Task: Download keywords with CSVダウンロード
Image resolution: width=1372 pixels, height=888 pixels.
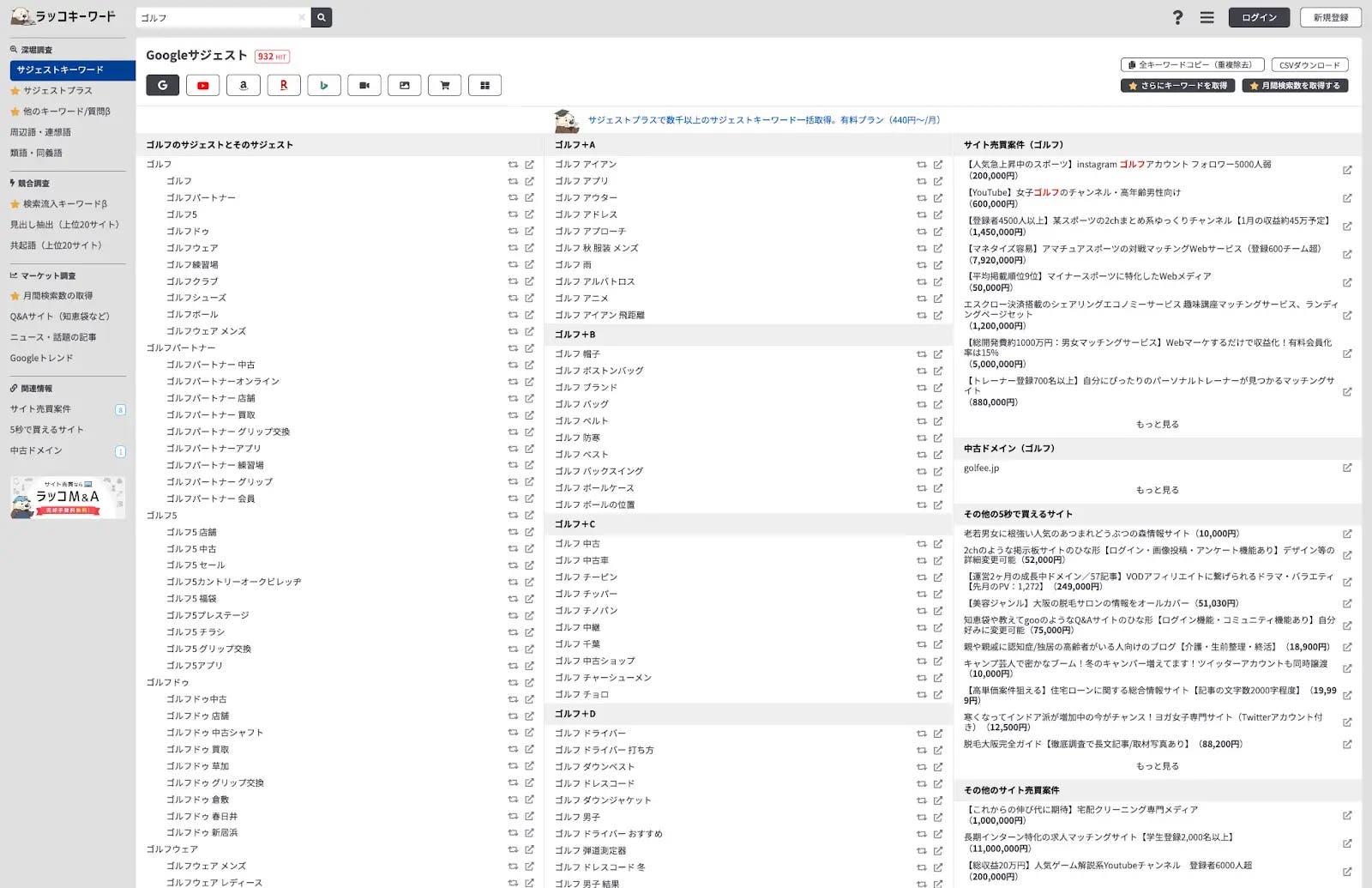Action: pos(1309,65)
